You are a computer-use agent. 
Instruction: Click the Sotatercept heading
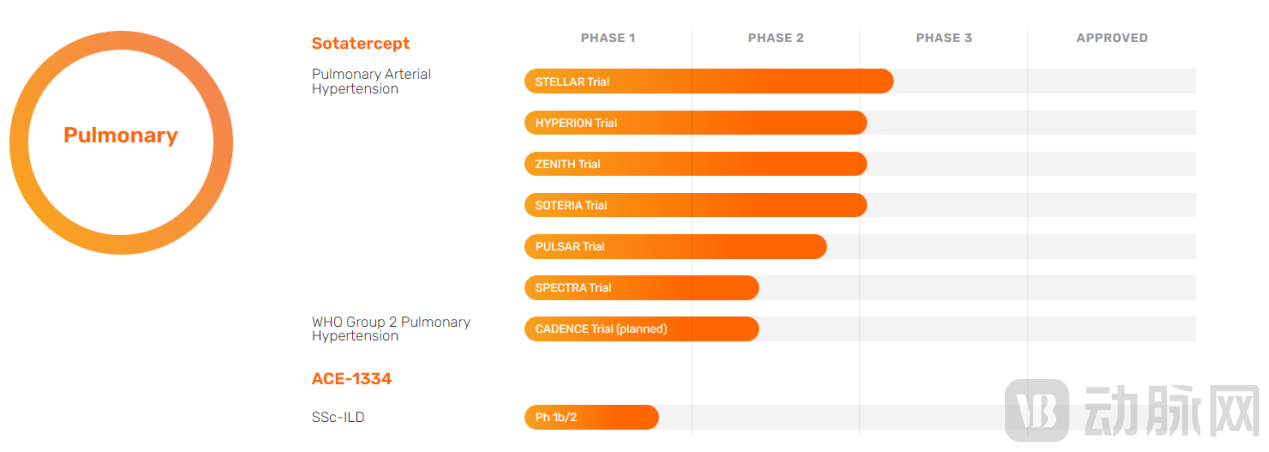pyautogui.click(x=360, y=43)
